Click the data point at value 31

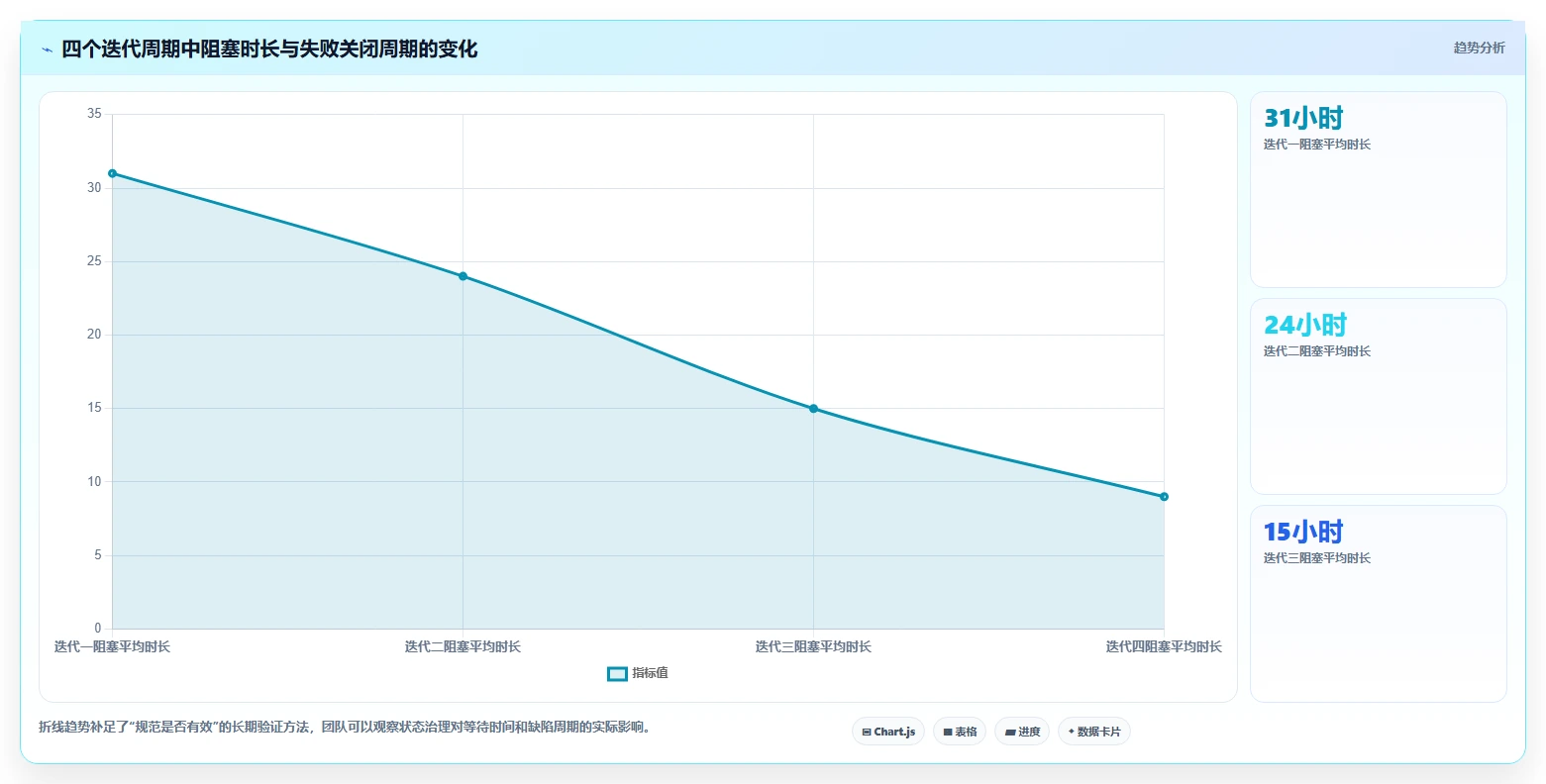pos(112,173)
